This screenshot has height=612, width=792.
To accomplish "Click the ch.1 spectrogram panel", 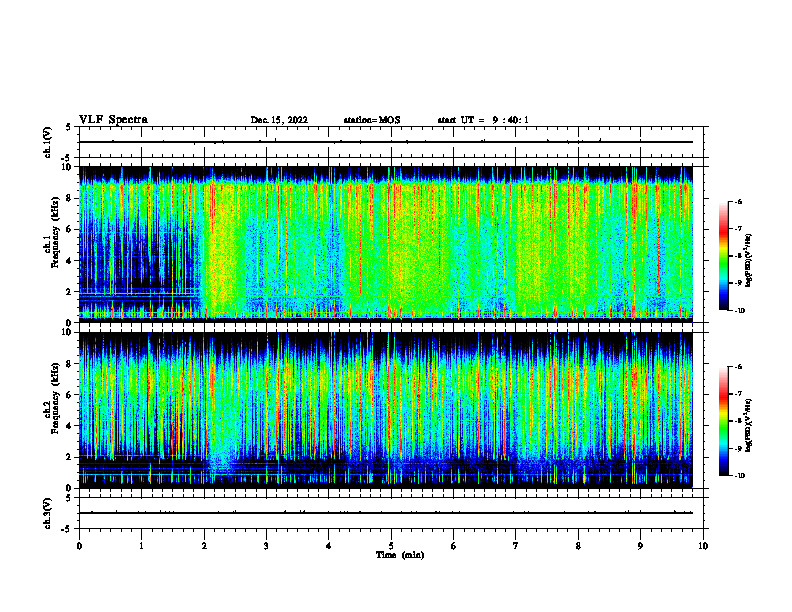I will pos(386,244).
